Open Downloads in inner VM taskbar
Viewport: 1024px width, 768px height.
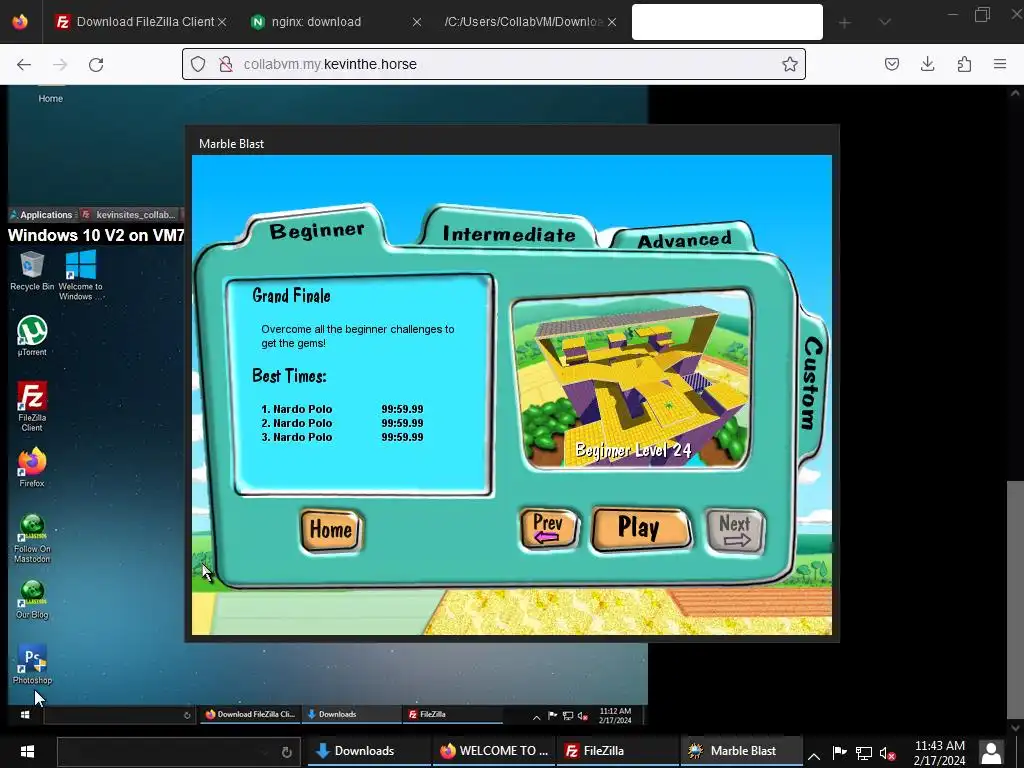pyautogui.click(x=353, y=714)
